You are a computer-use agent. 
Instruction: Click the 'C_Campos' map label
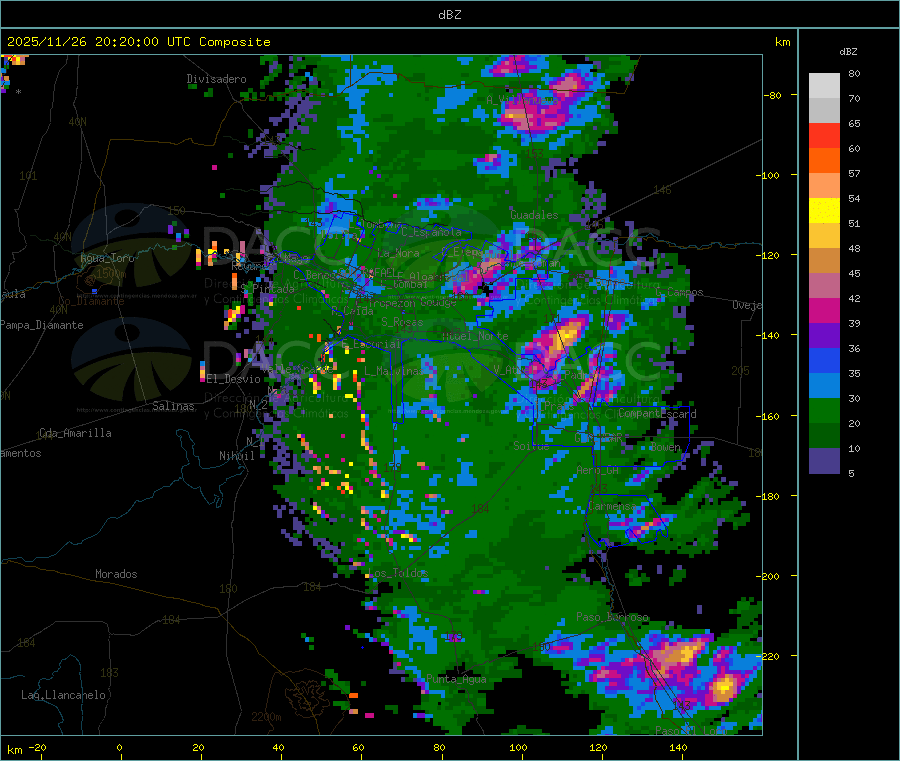(679, 292)
